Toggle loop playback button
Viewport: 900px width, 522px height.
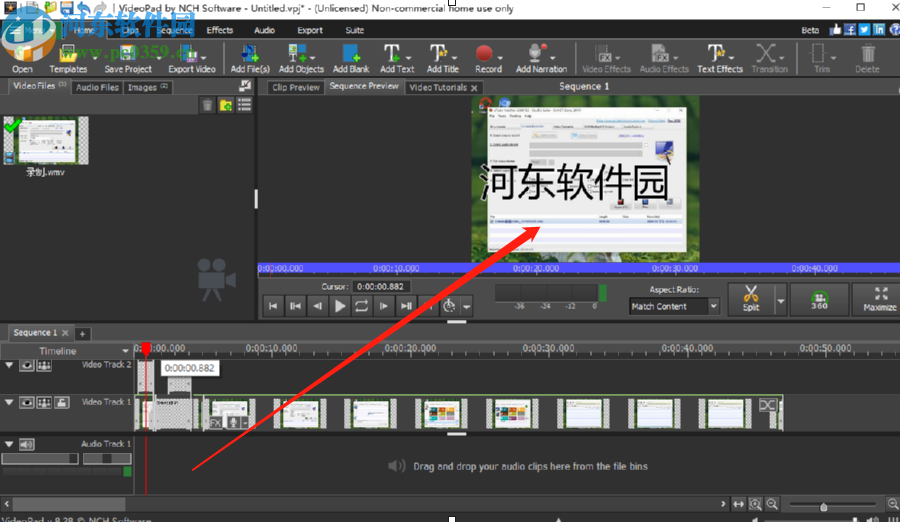coord(362,306)
